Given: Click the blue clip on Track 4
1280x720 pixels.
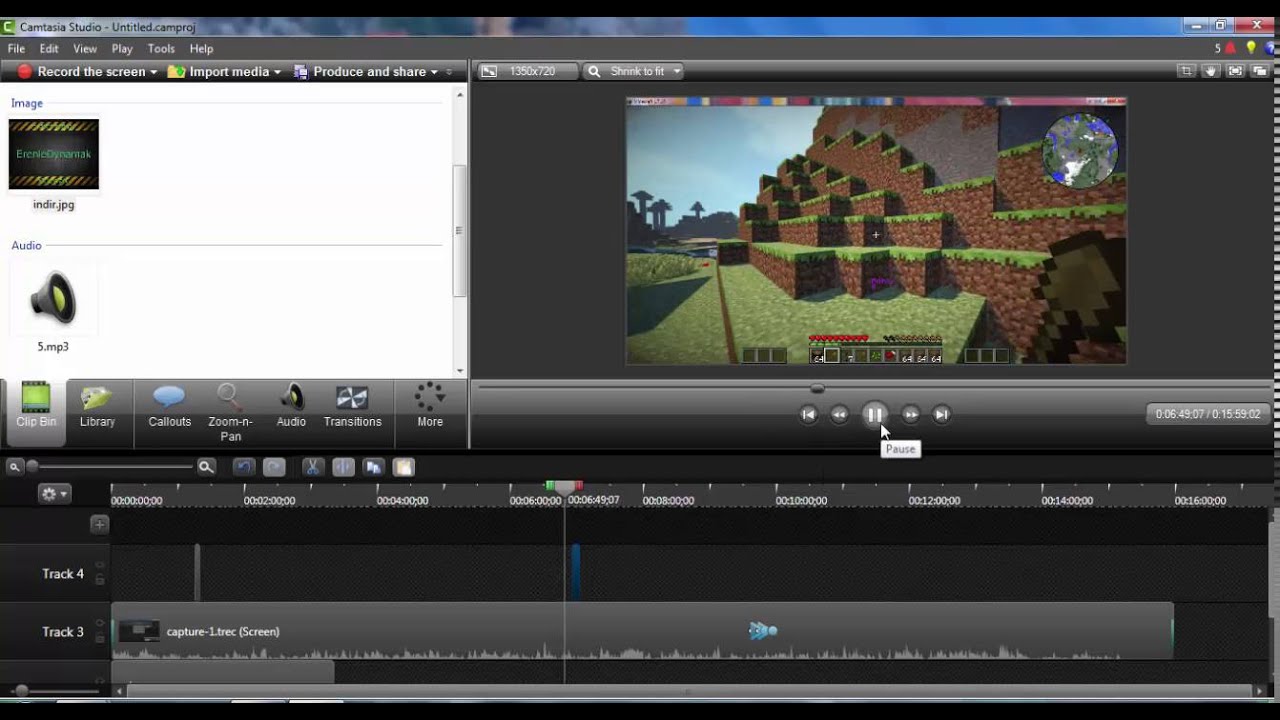Looking at the screenshot, I should coord(576,572).
